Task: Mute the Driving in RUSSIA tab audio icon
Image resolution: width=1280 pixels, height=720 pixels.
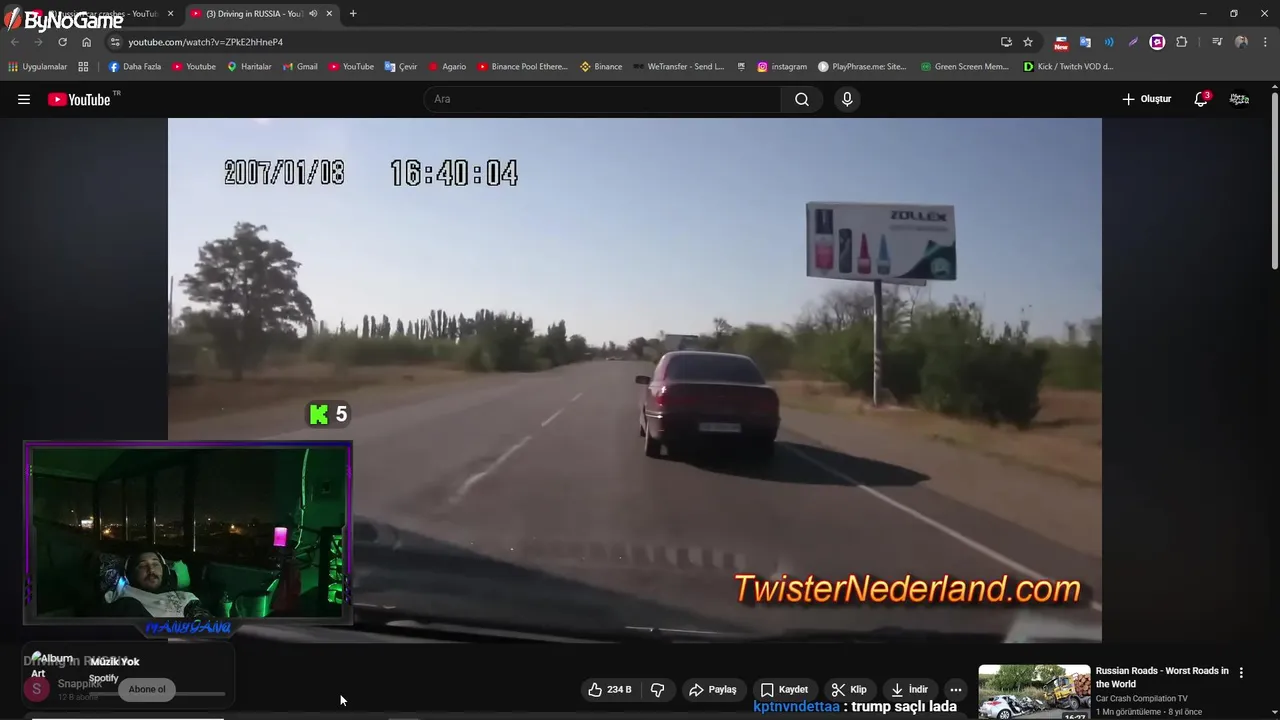Action: tap(313, 14)
